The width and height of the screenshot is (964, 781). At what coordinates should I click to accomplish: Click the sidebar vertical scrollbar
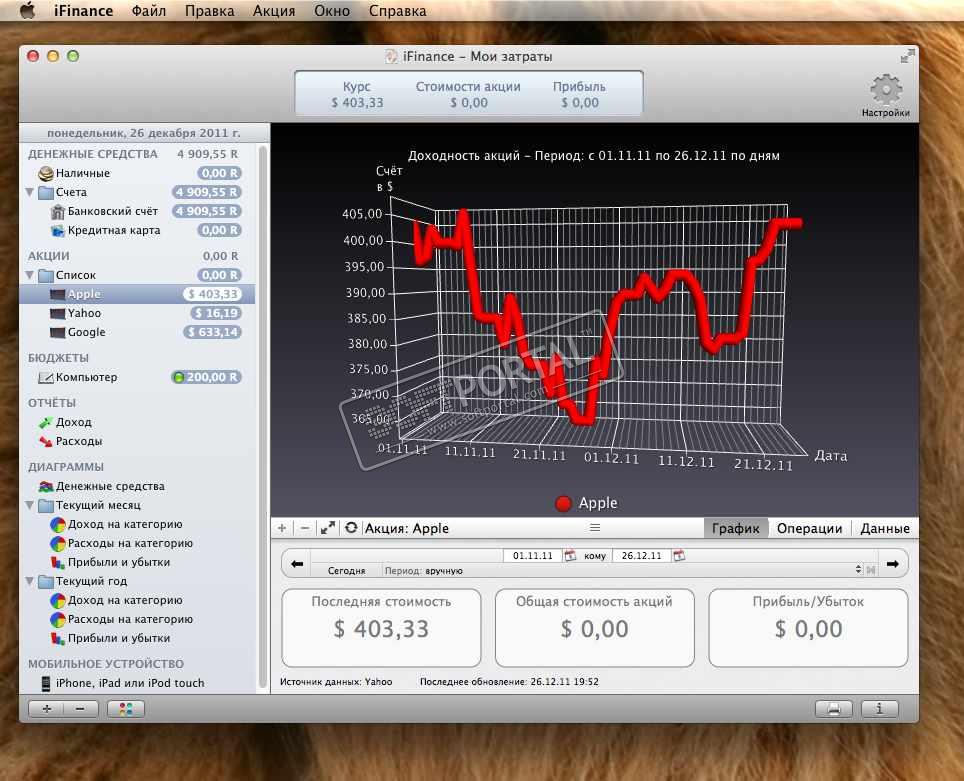(x=263, y=418)
